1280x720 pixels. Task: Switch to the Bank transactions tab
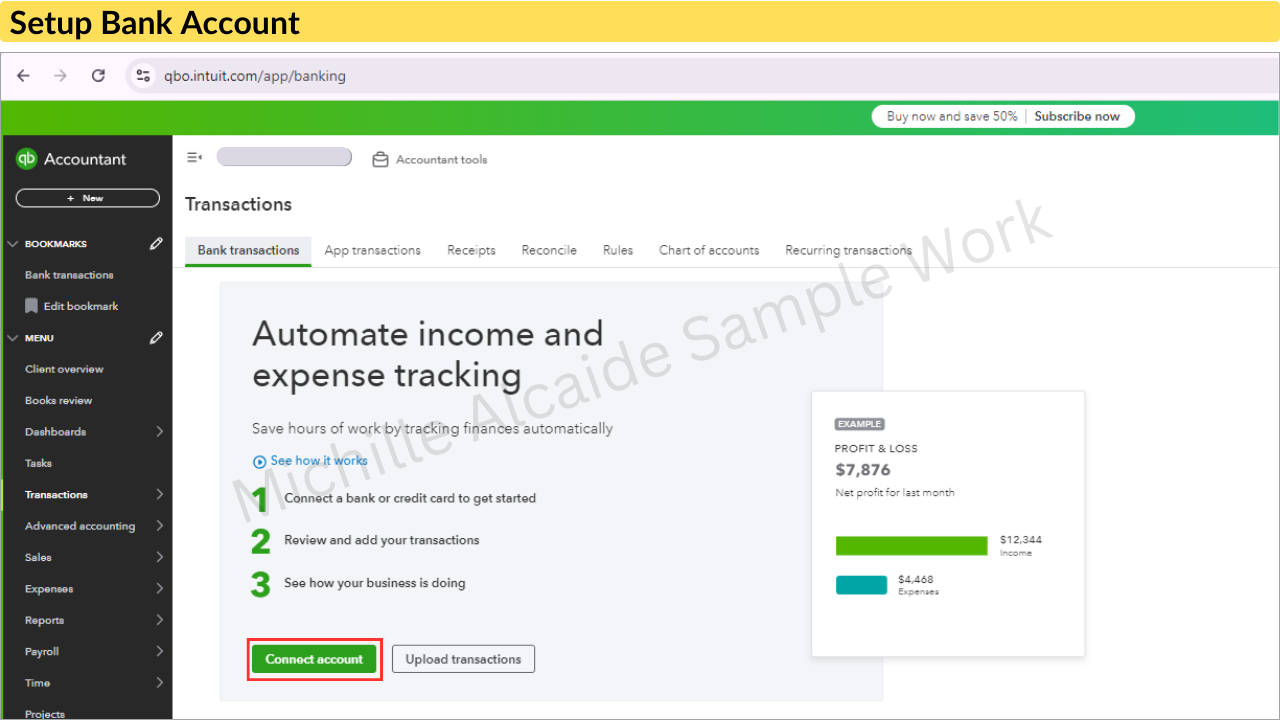coord(248,250)
